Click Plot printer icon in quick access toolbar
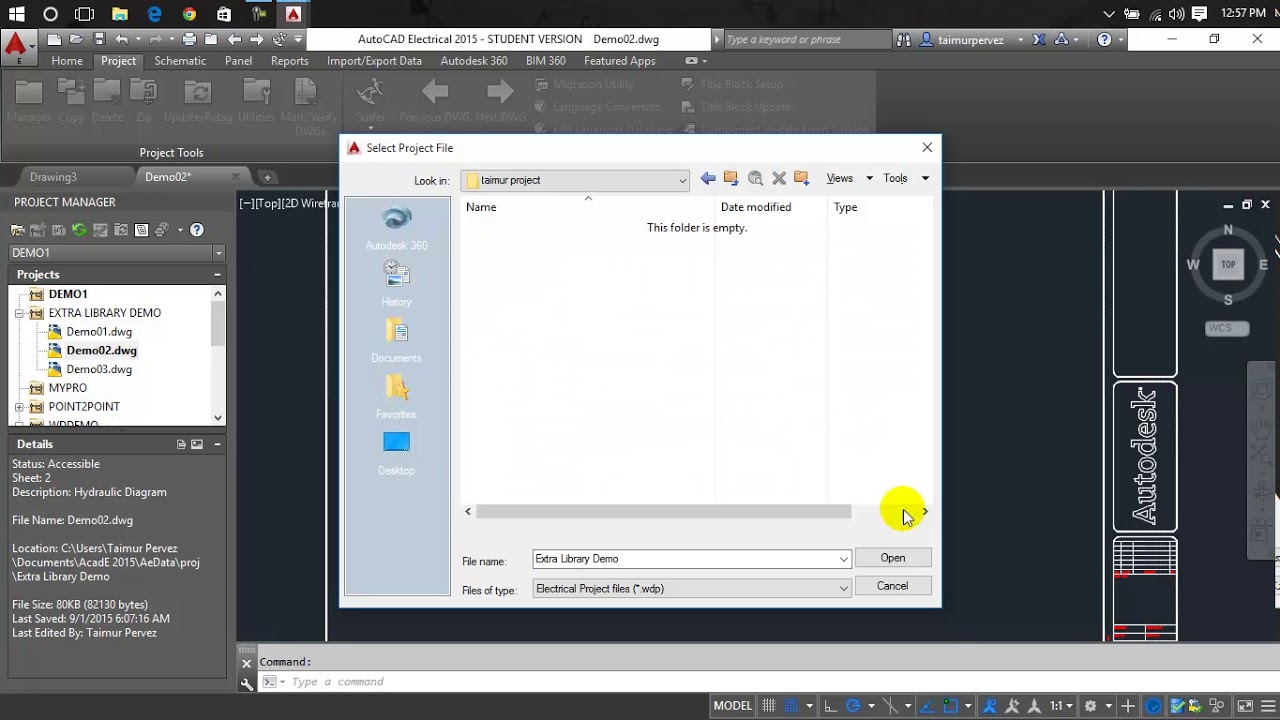The image size is (1280, 720). tap(189, 39)
